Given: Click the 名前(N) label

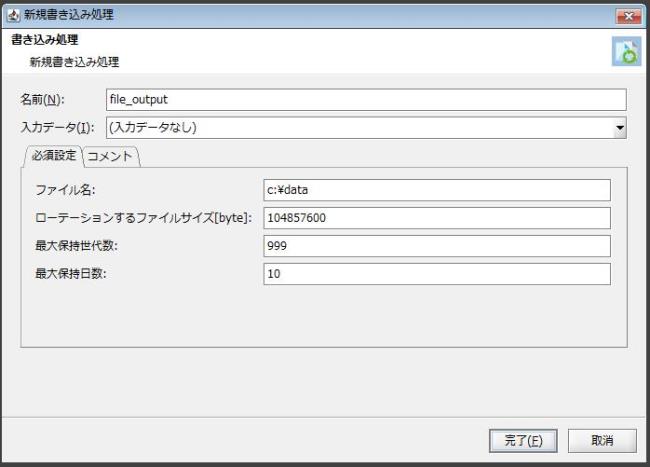Looking at the screenshot, I should tap(42, 101).
